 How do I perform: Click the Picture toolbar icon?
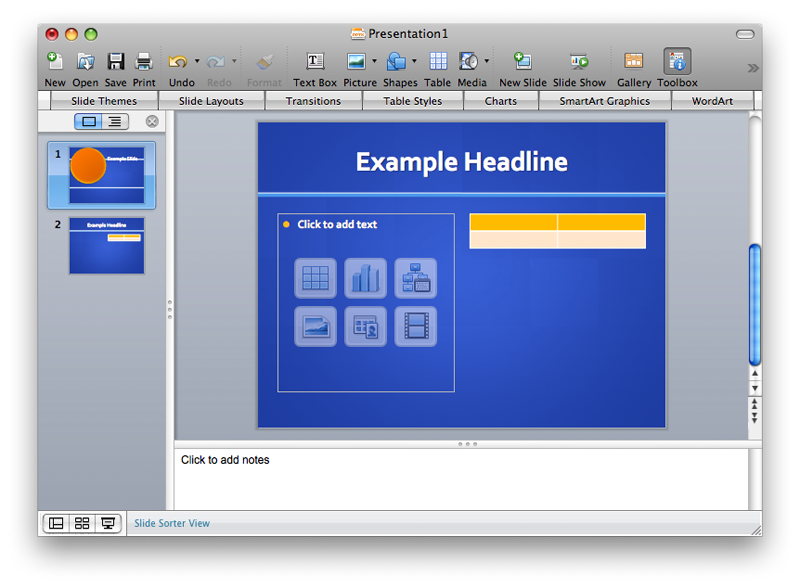tap(356, 62)
